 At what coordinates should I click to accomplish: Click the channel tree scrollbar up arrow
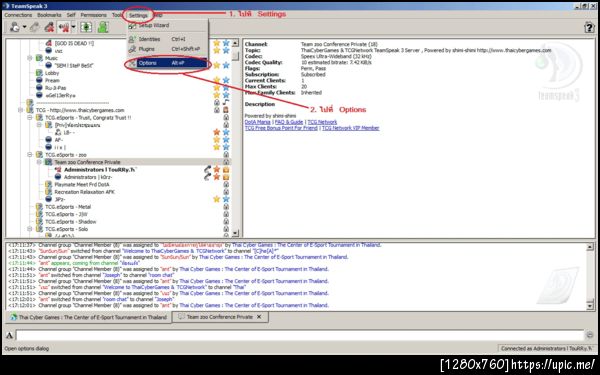point(235,43)
